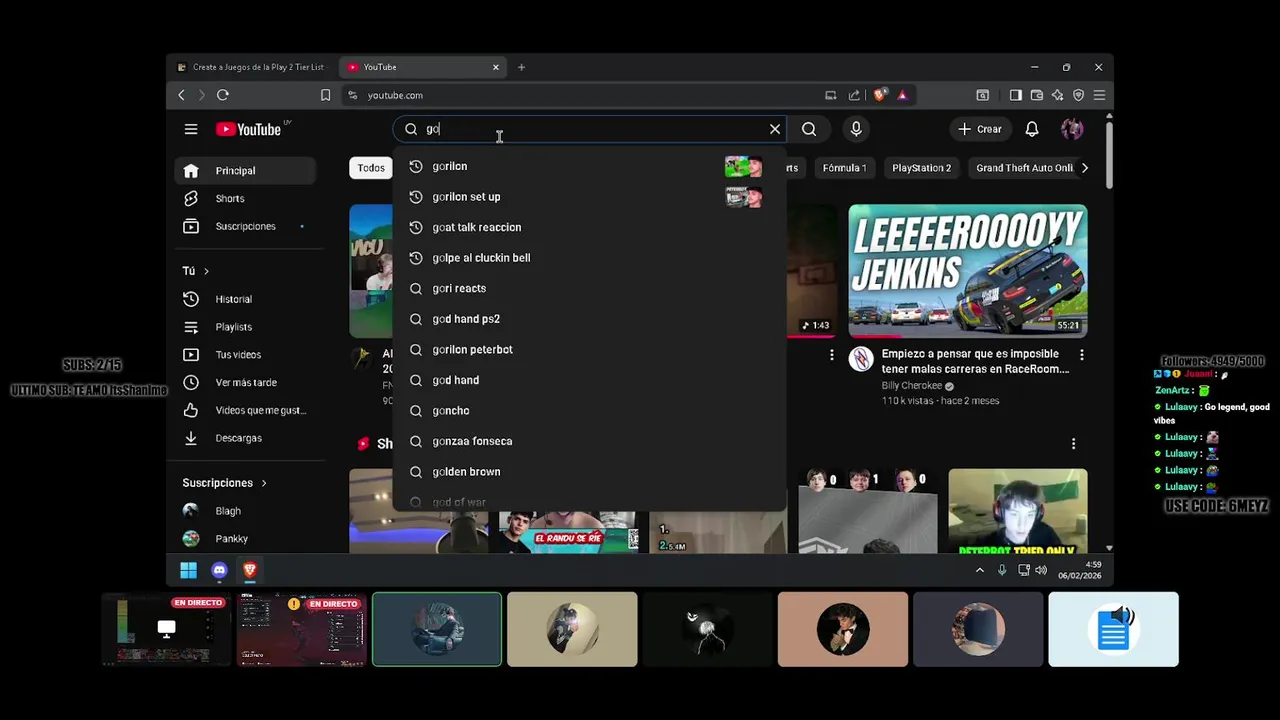
Task: Click the magnifier search button
Action: [809, 129]
